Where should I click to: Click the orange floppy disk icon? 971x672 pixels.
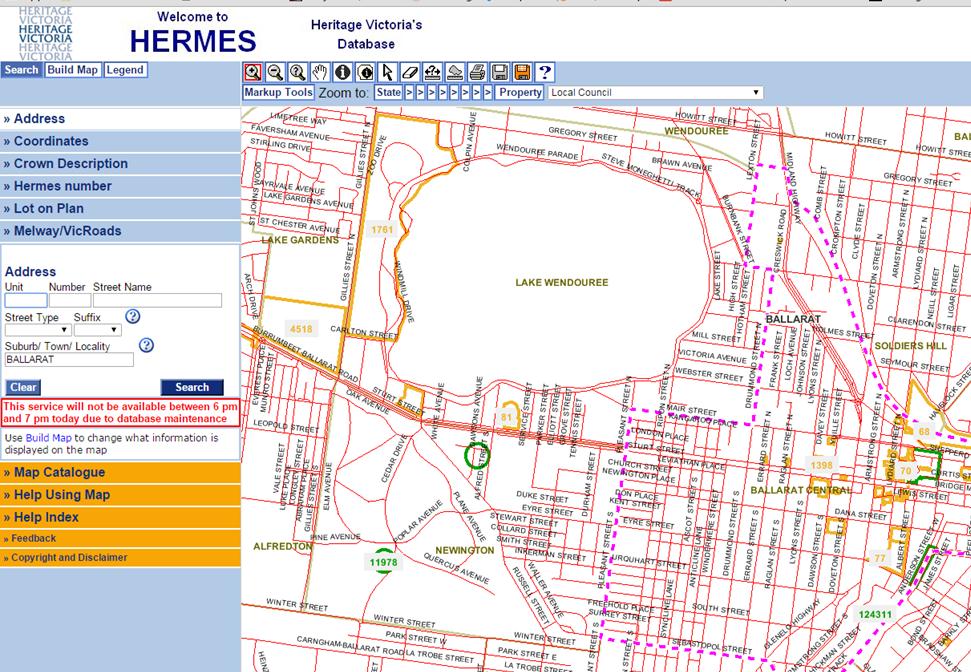[x=522, y=72]
